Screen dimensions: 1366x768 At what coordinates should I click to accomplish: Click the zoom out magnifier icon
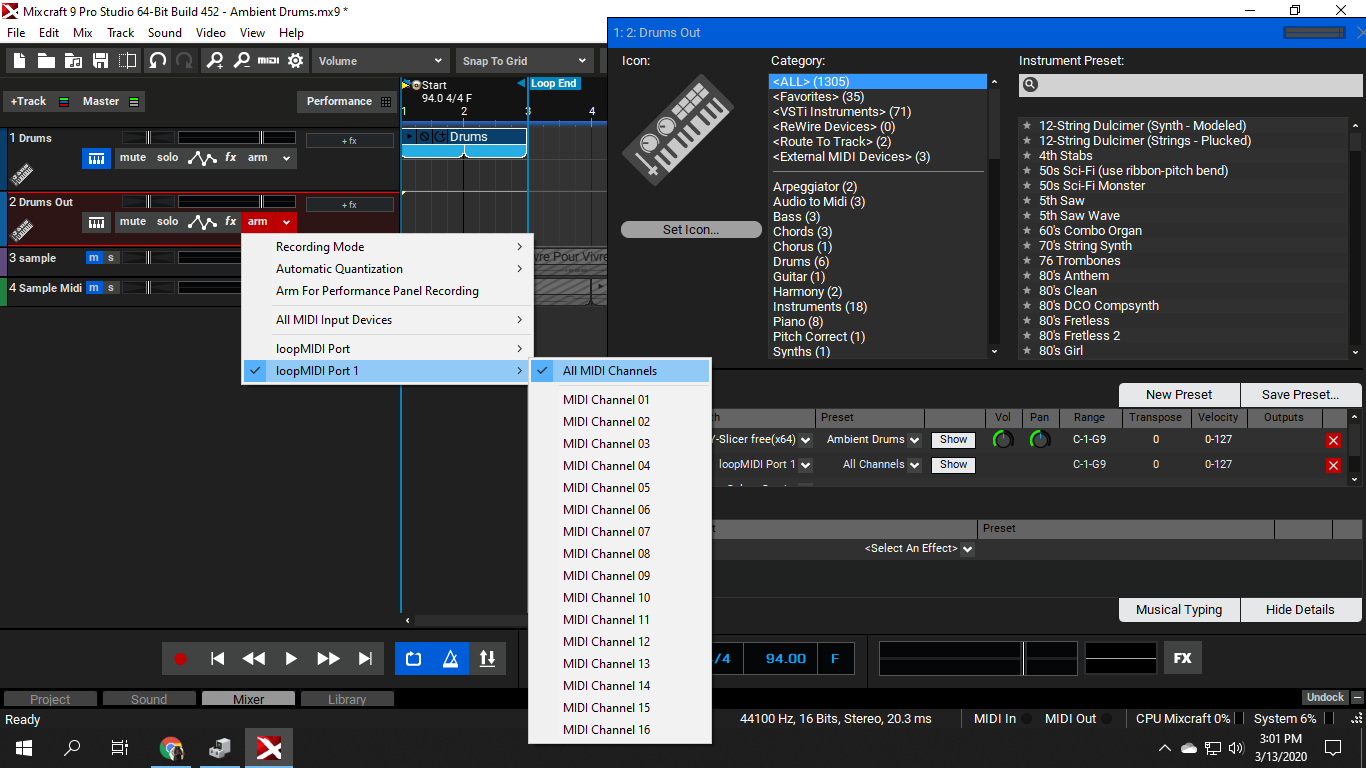pyautogui.click(x=241, y=61)
